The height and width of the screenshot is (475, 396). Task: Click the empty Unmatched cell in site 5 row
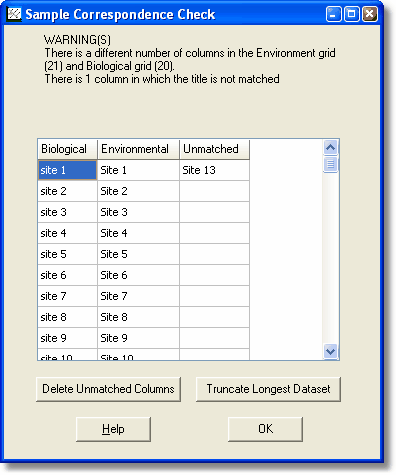tap(214, 254)
